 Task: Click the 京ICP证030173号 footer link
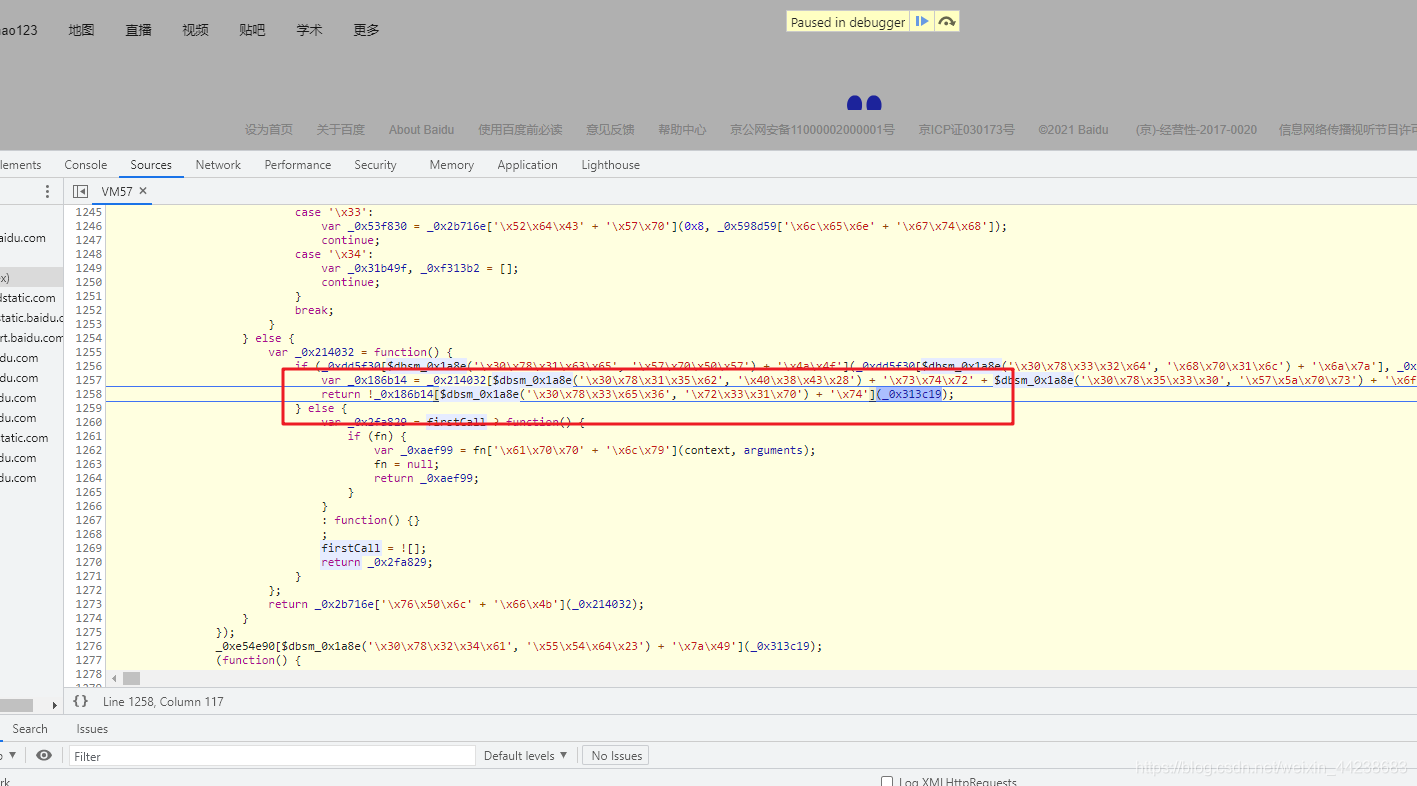click(x=967, y=129)
